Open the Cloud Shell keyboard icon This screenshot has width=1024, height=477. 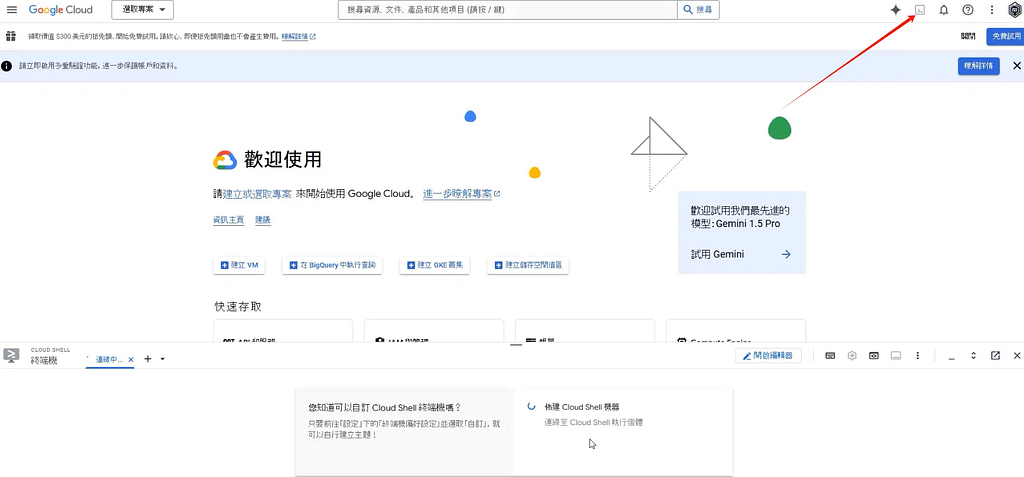coord(831,355)
